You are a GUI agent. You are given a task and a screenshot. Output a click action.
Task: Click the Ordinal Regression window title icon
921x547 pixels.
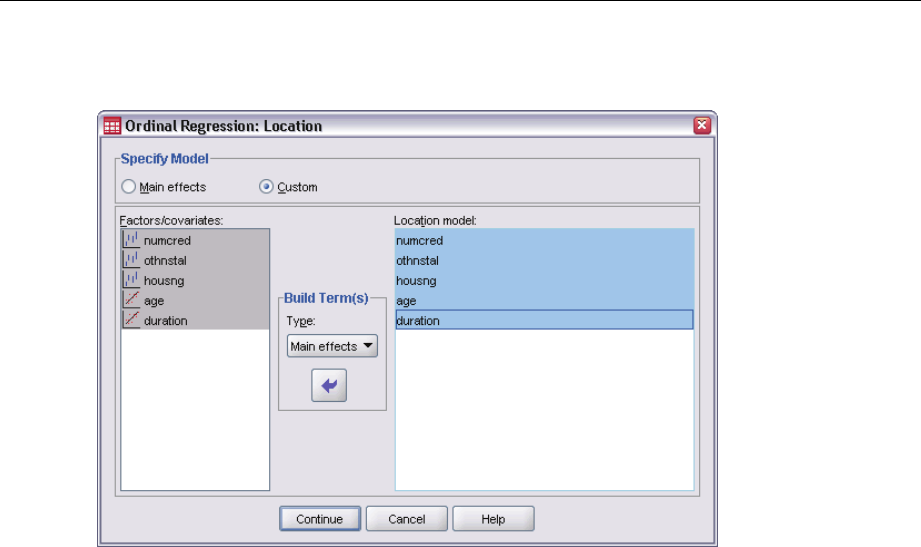[112, 126]
